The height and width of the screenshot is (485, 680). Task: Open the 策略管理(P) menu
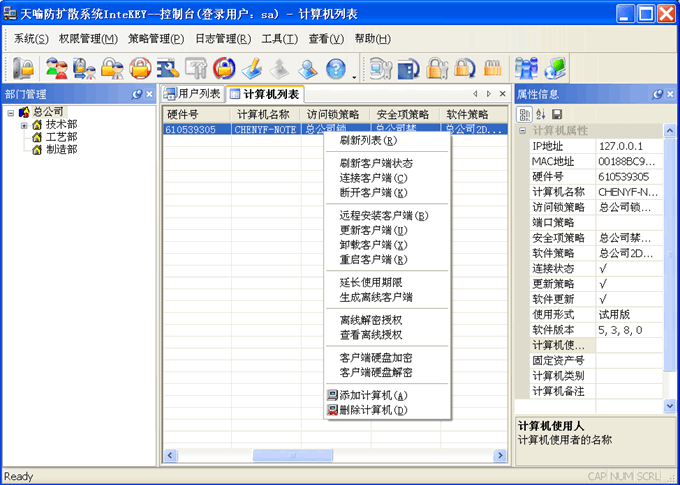tap(156, 39)
